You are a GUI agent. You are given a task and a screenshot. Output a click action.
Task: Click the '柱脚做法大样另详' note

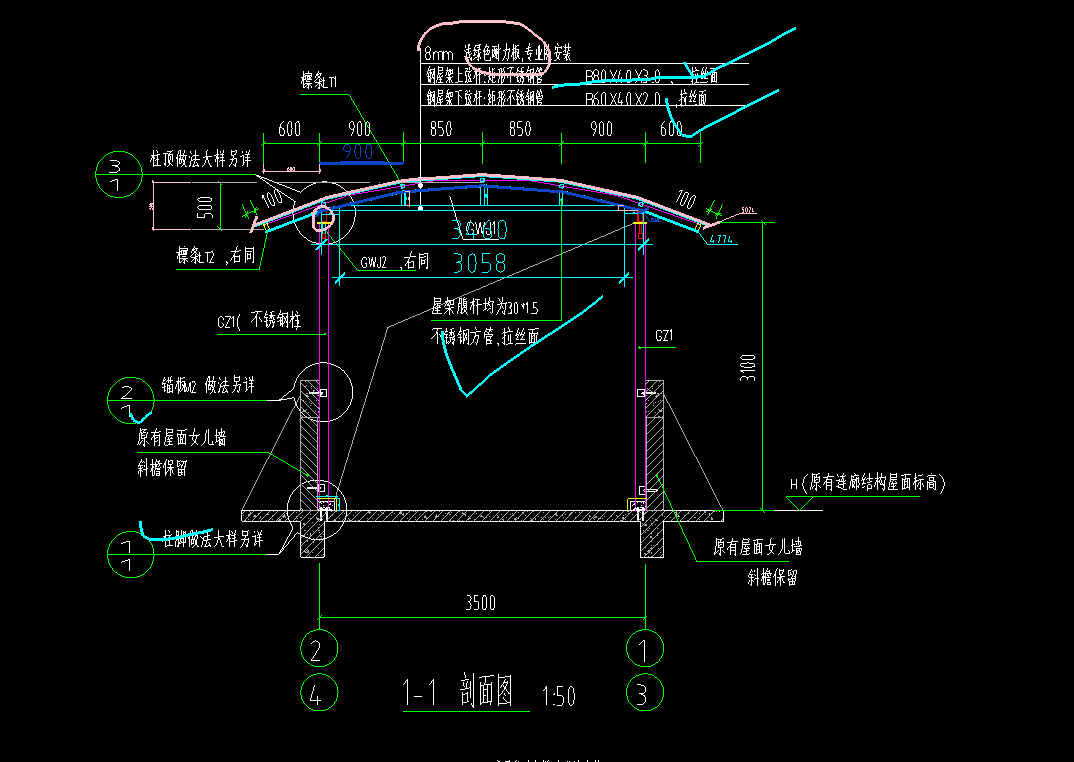click(x=212, y=539)
